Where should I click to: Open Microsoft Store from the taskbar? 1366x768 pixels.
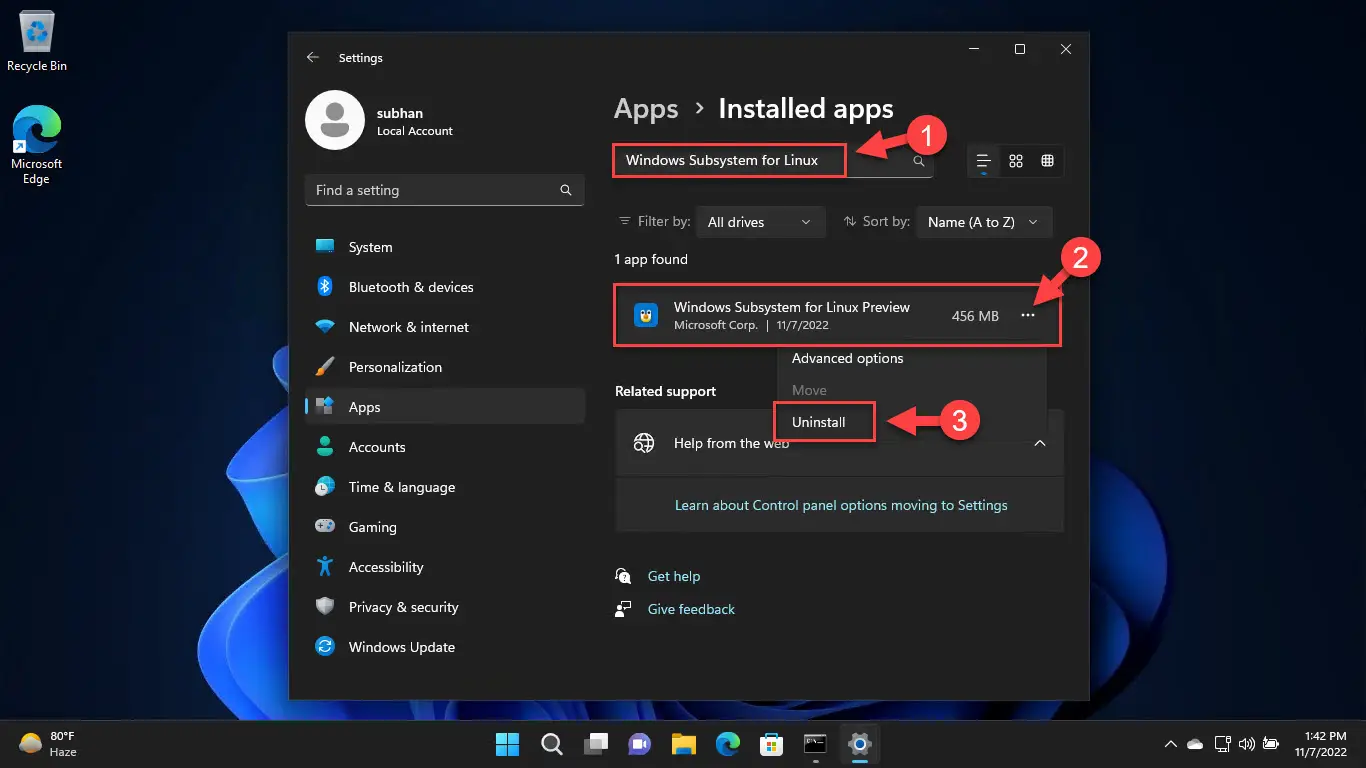tap(771, 744)
